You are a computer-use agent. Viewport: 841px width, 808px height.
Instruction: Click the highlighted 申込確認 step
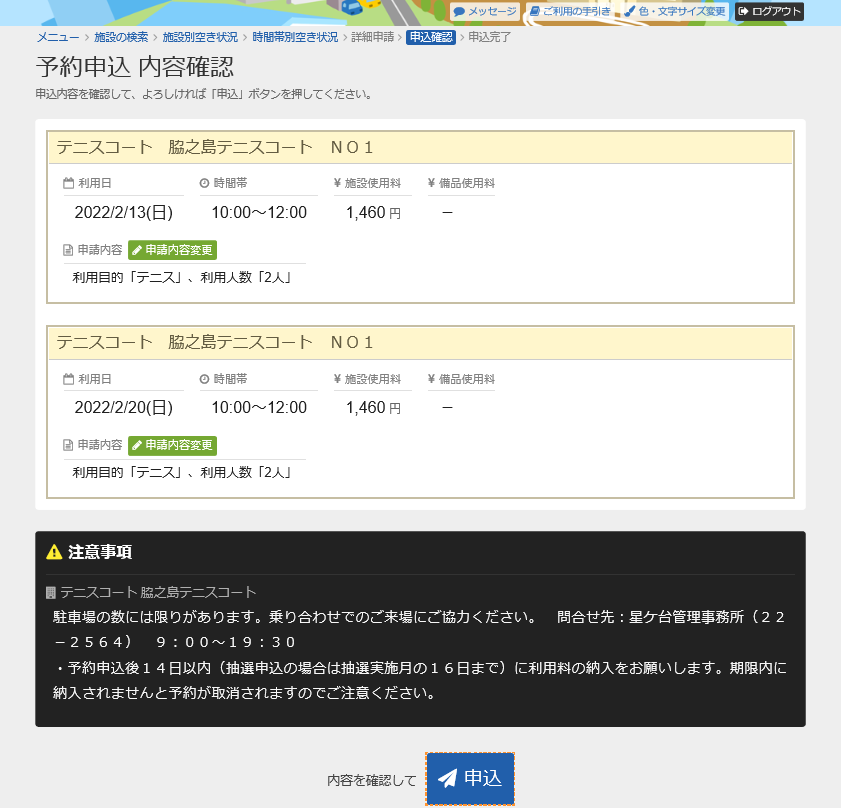pos(430,37)
